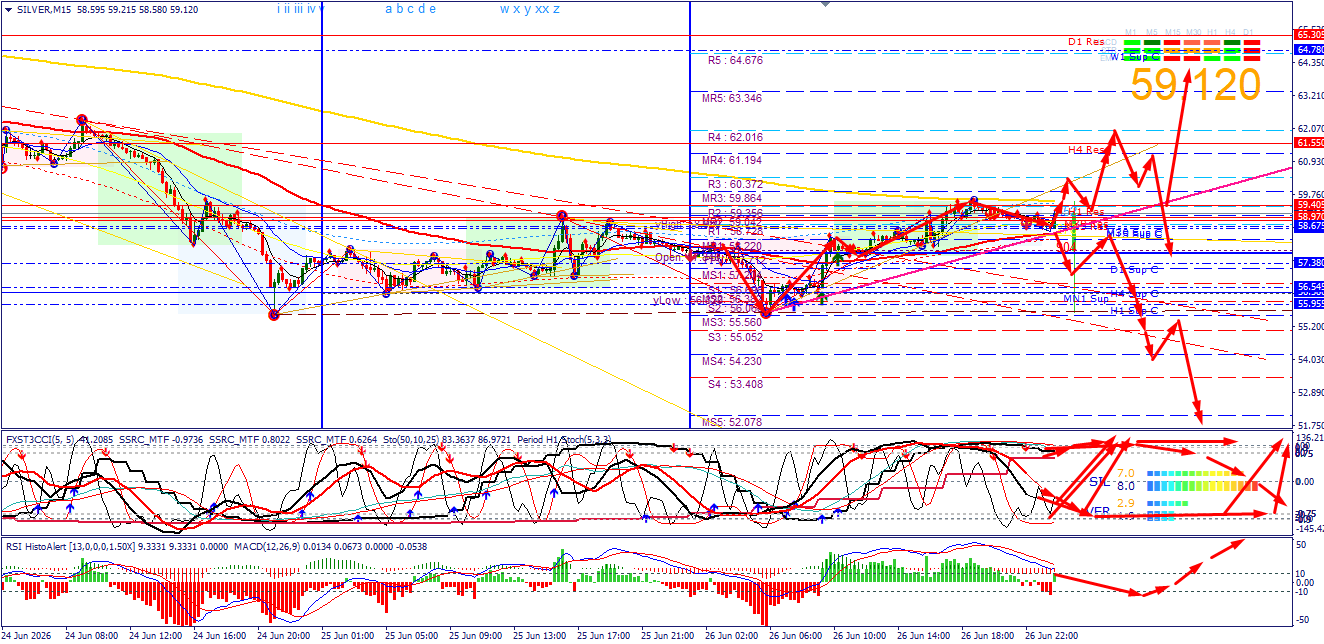Click the 57.380 blue price tag
The image size is (1324, 644).
(x=1309, y=262)
